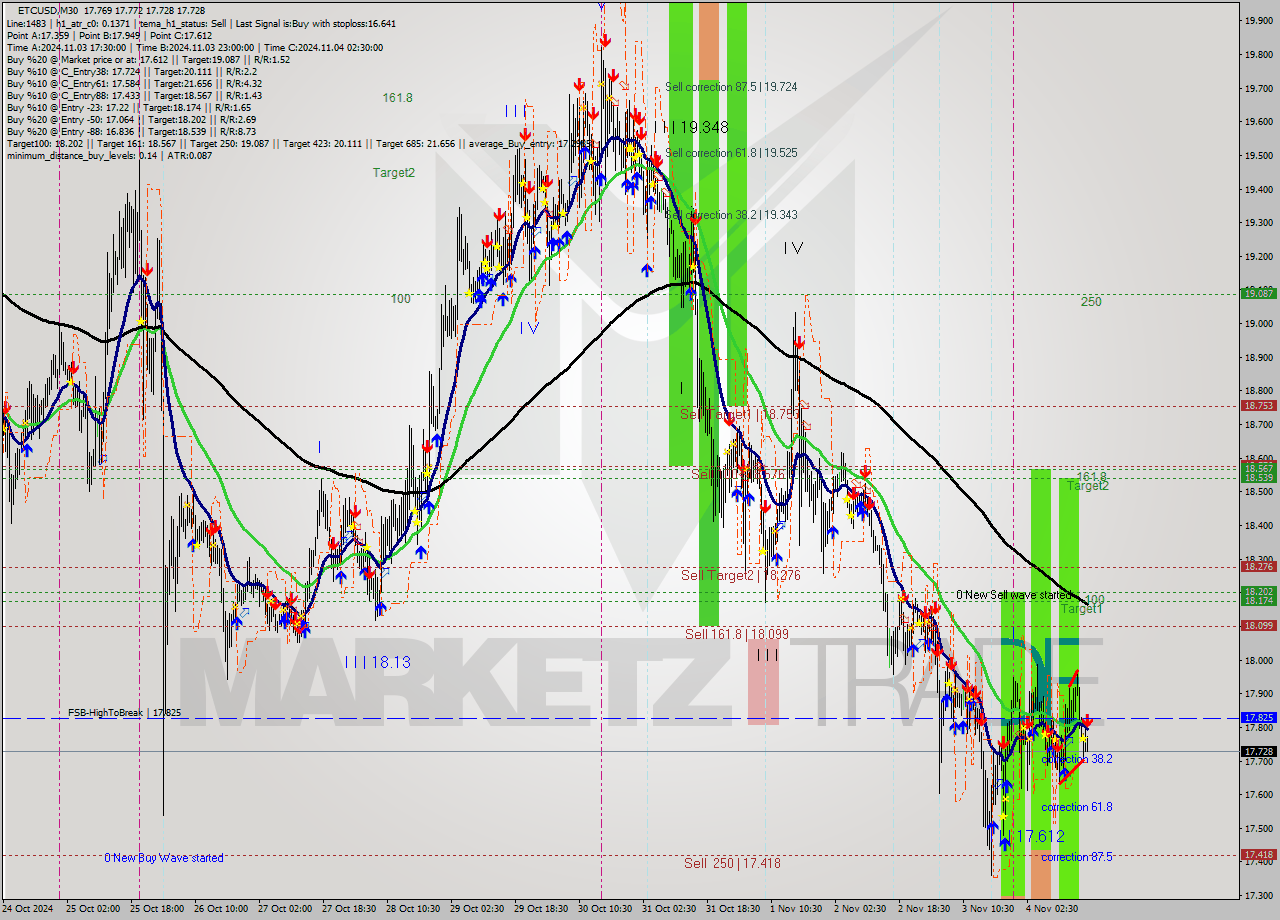Click the 18.800 price axis value

1257,391
